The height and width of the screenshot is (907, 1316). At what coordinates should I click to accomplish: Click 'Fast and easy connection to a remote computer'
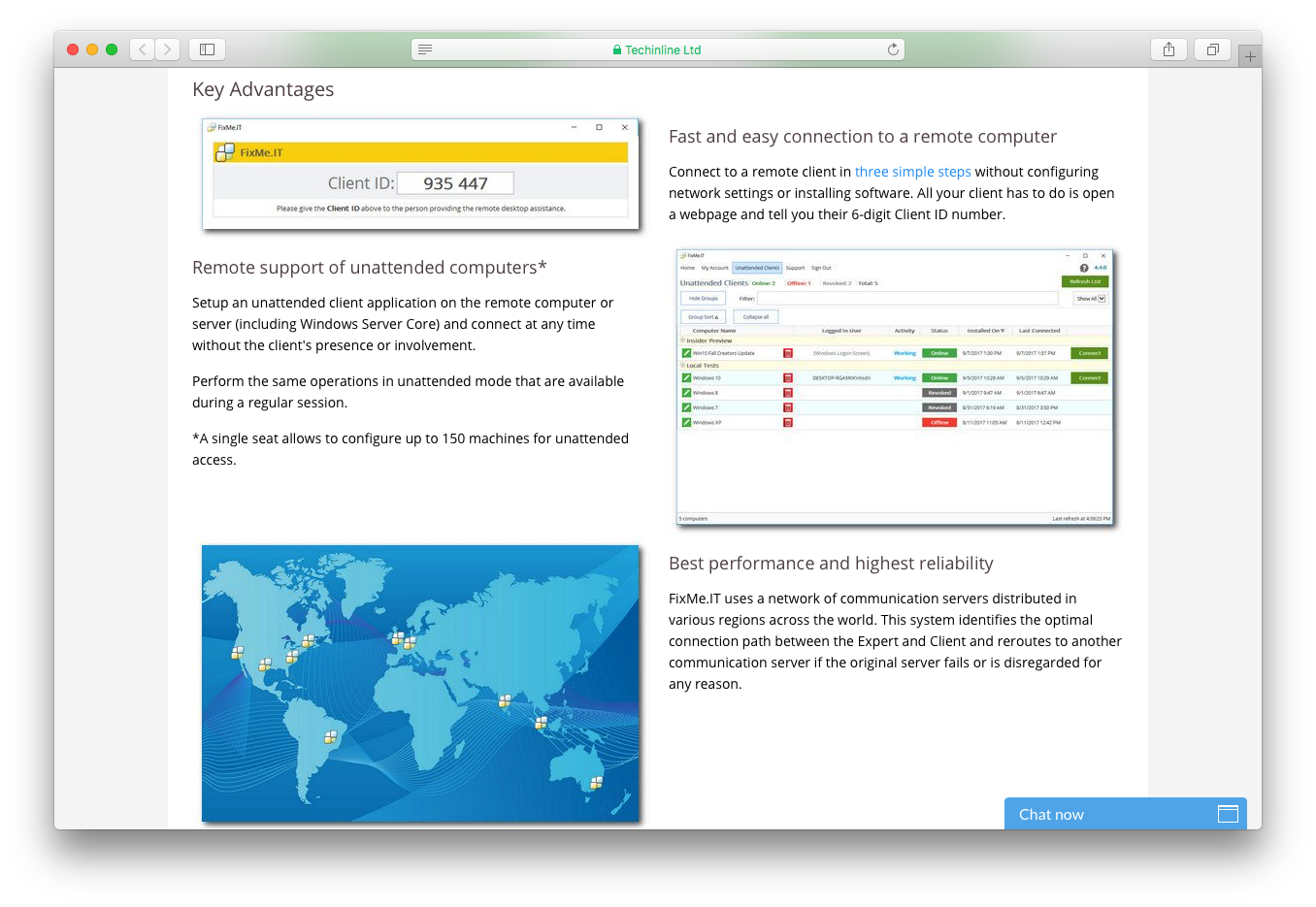863,137
